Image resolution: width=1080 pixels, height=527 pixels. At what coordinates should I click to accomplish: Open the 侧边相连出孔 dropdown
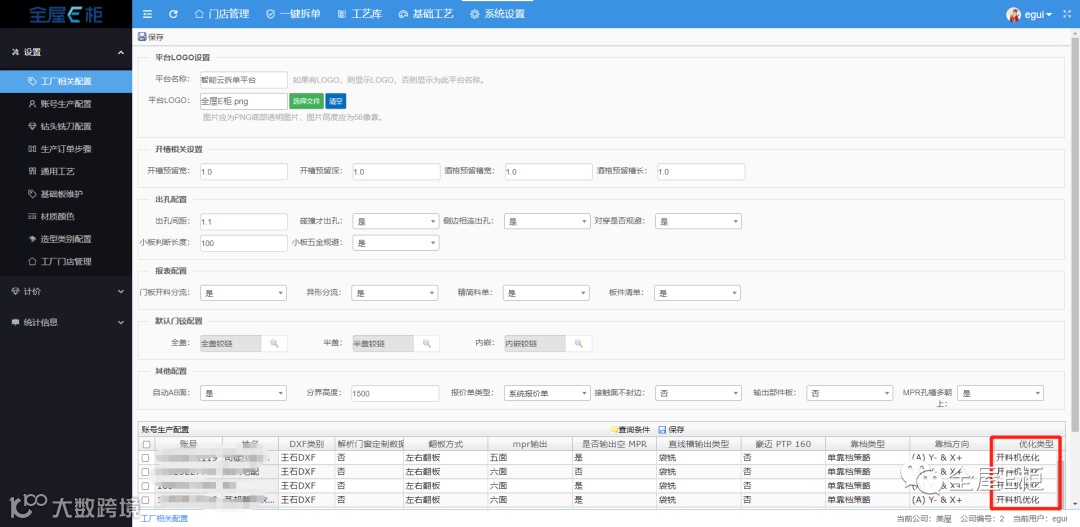(547, 221)
